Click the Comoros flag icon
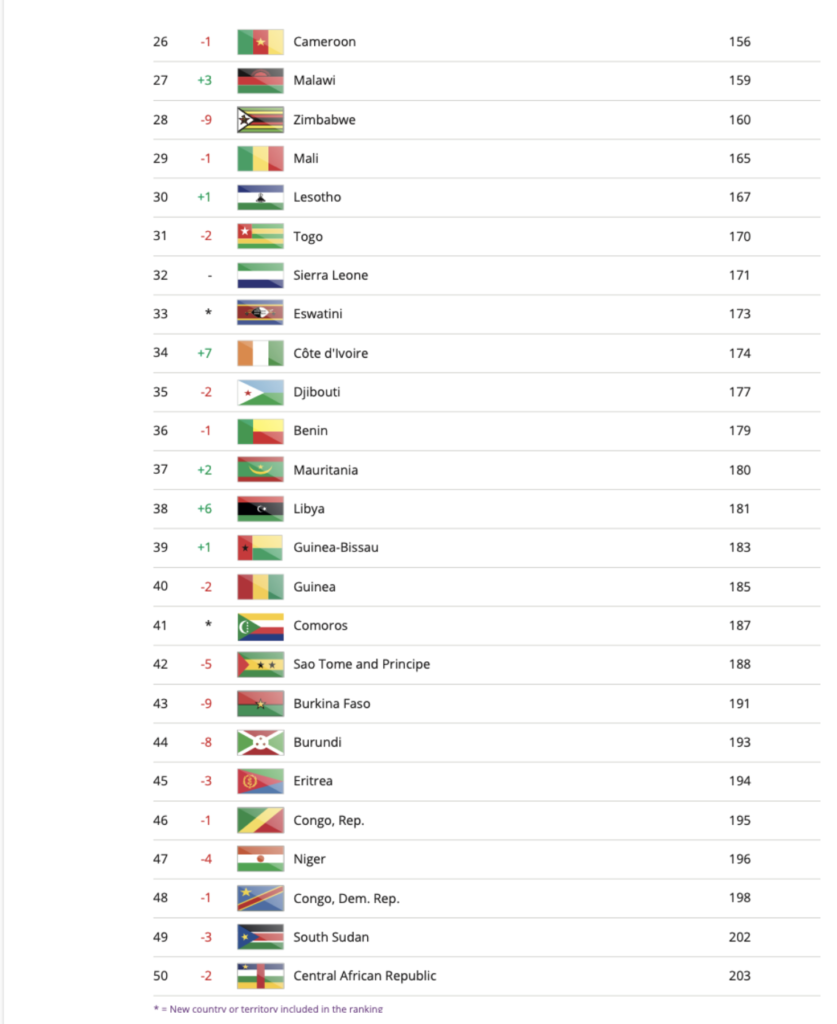Screen dimensions: 837x1024 (x=260, y=626)
